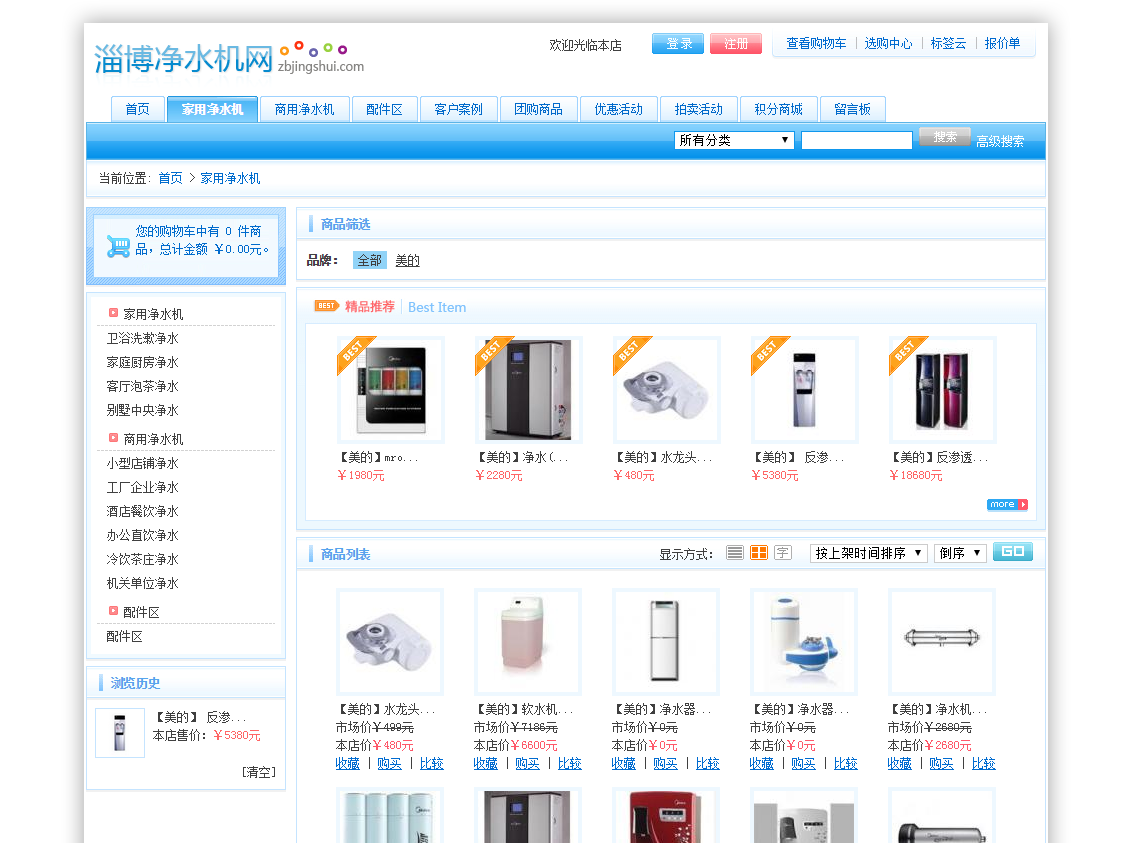
Task: Open 查看购物车 link
Action: pos(816,43)
